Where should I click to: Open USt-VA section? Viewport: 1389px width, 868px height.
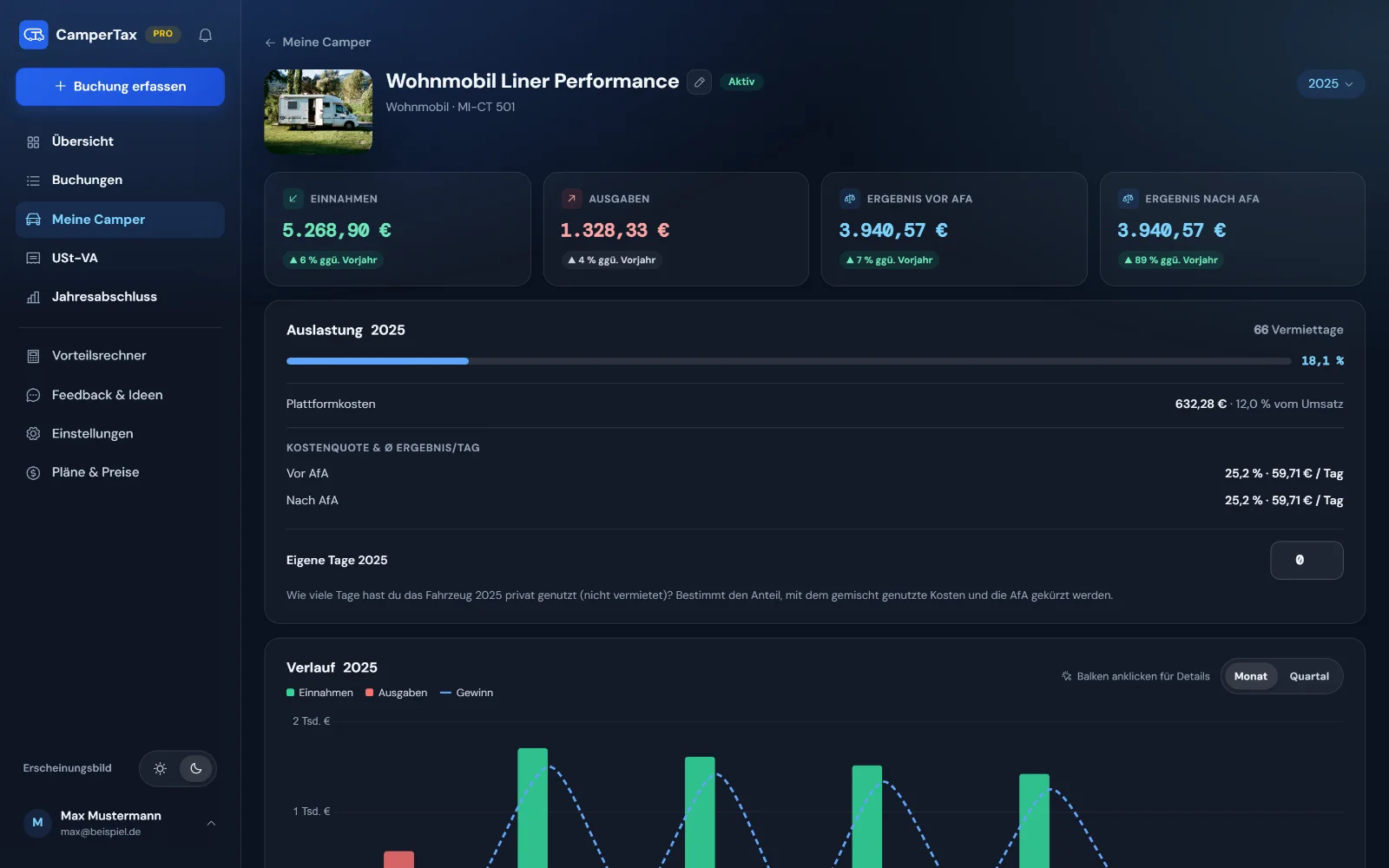120,258
